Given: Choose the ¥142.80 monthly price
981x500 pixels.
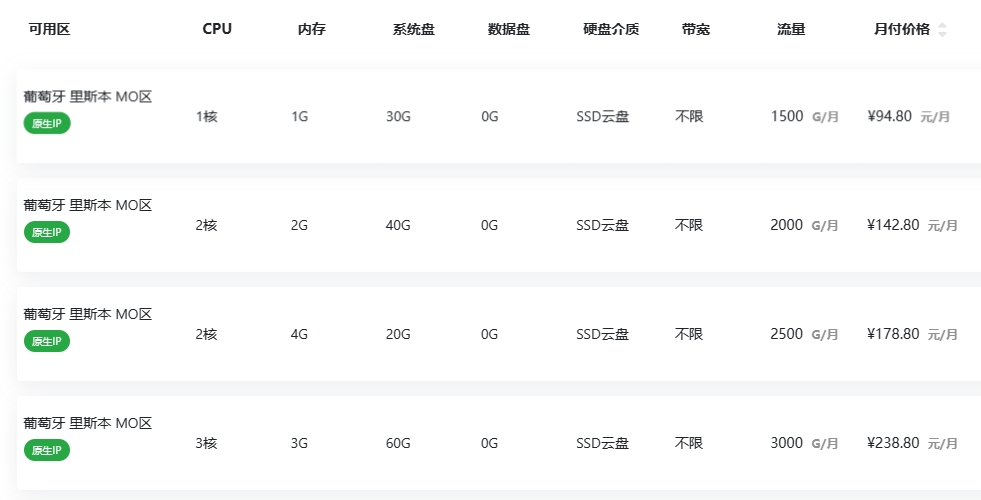Looking at the screenshot, I should click(x=893, y=225).
